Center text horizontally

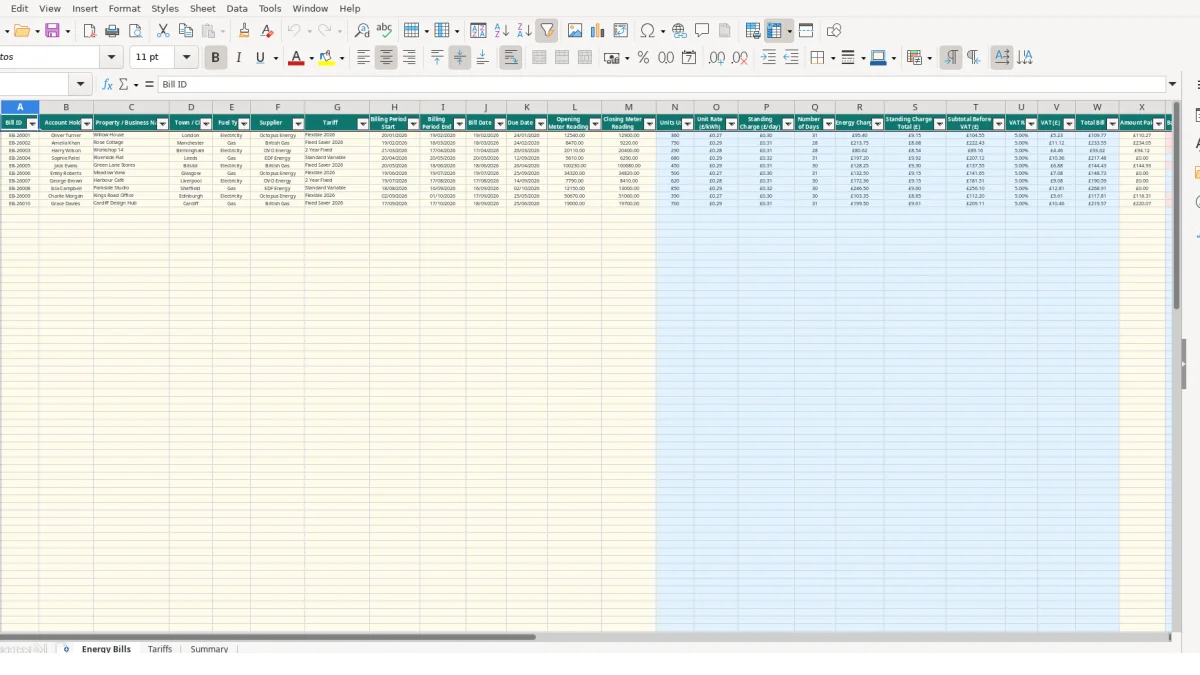[386, 58]
